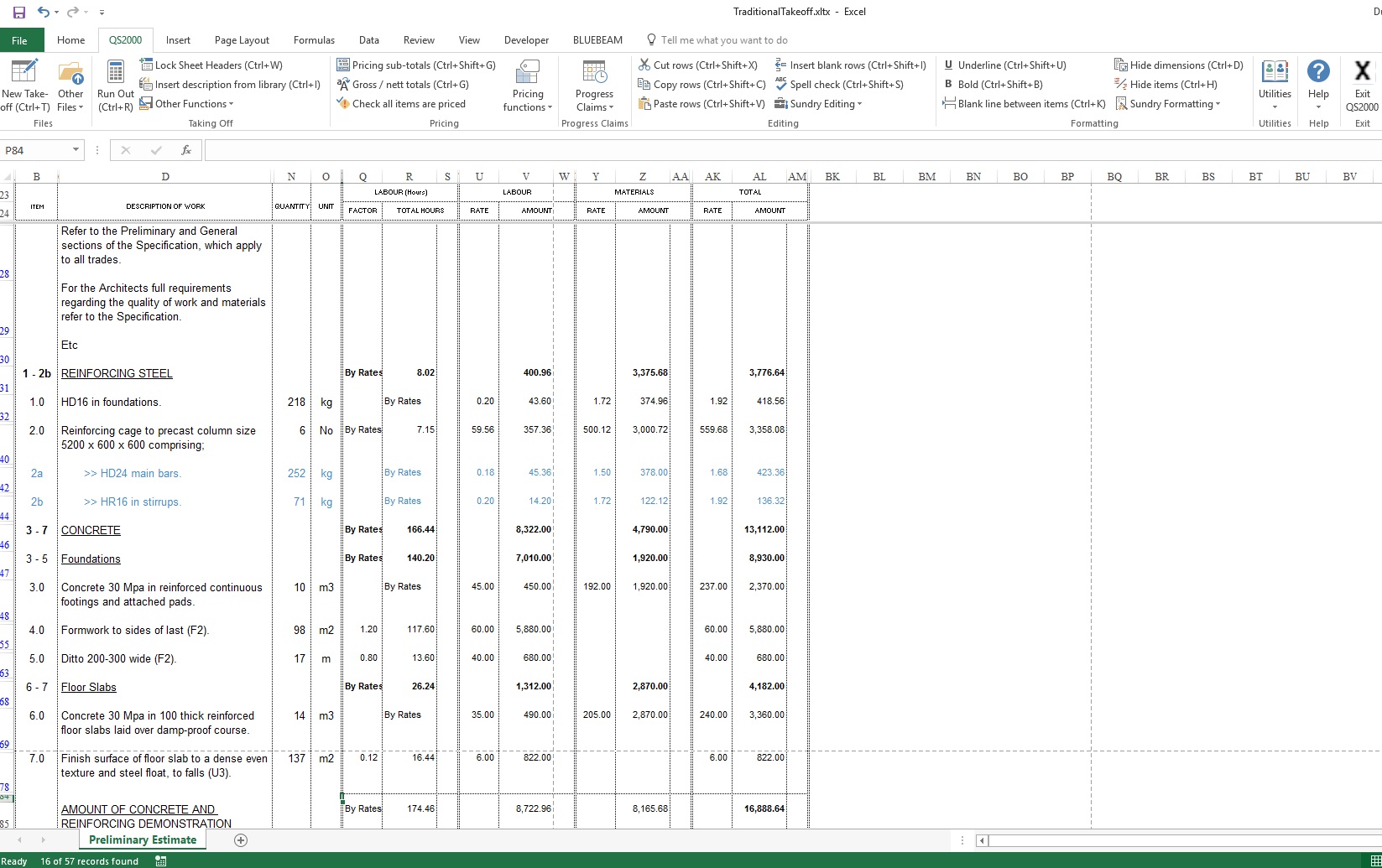Click the Save icon in quick access toolbar
The height and width of the screenshot is (868, 1382).
(x=19, y=12)
